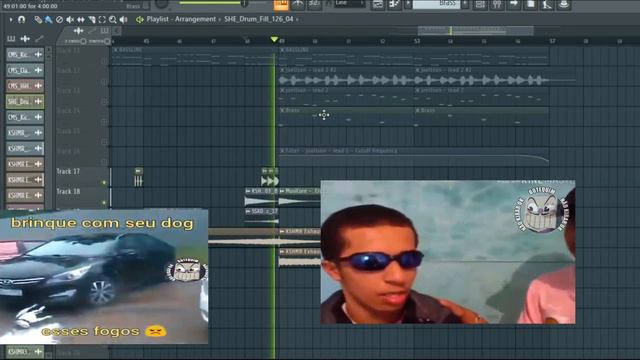Select the SHE_Dru audio clip in picker
The height and width of the screenshot is (360, 640).
(x=25, y=101)
